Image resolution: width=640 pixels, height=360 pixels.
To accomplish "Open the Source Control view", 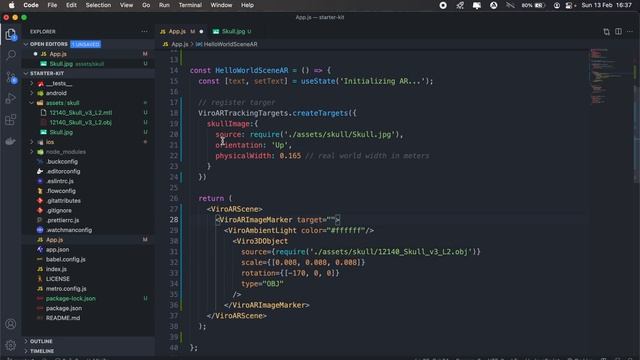I will click(x=11, y=77).
